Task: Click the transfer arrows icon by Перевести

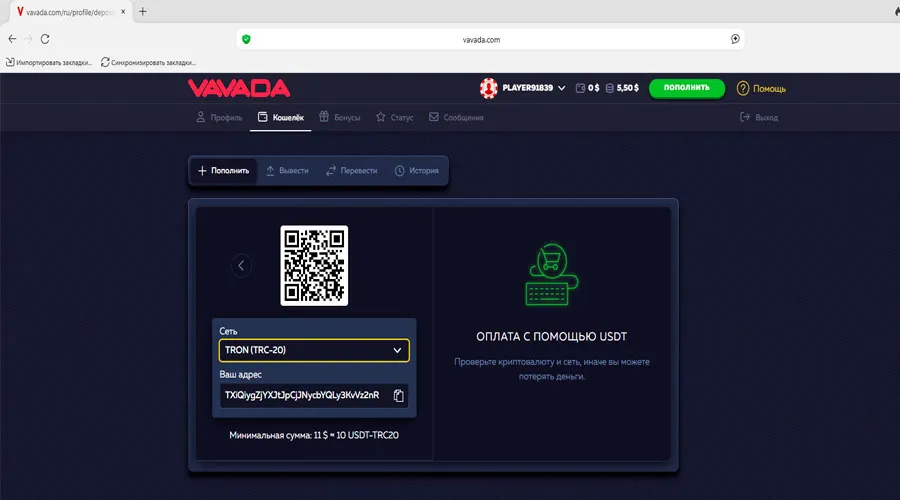Action: coord(331,170)
